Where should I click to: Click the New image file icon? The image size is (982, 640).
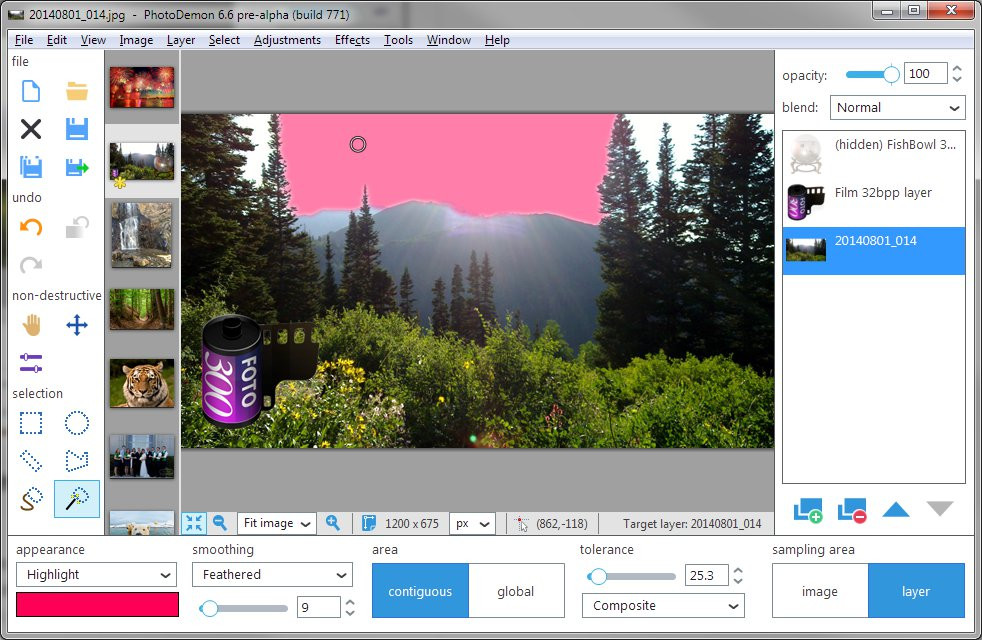(x=31, y=91)
